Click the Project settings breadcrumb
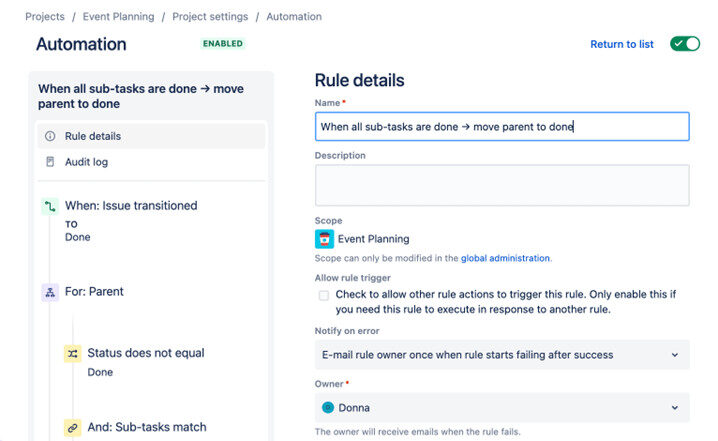718x441 pixels. pyautogui.click(x=209, y=17)
